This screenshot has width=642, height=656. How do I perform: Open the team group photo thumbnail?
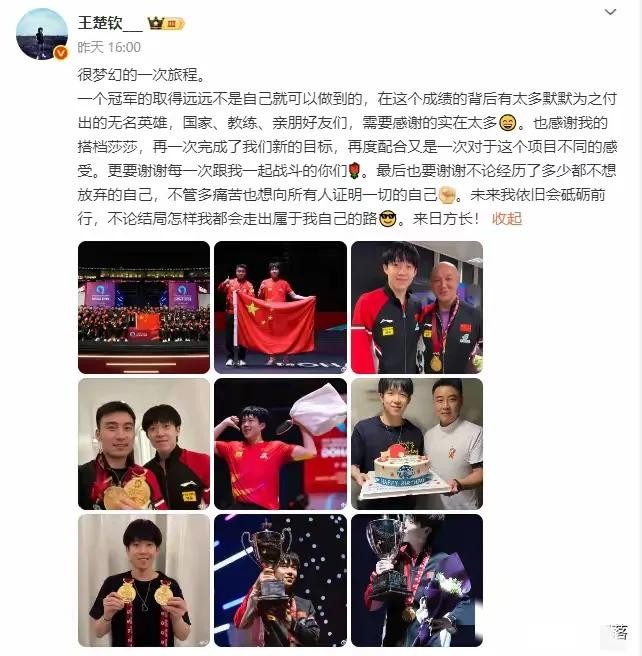point(144,307)
